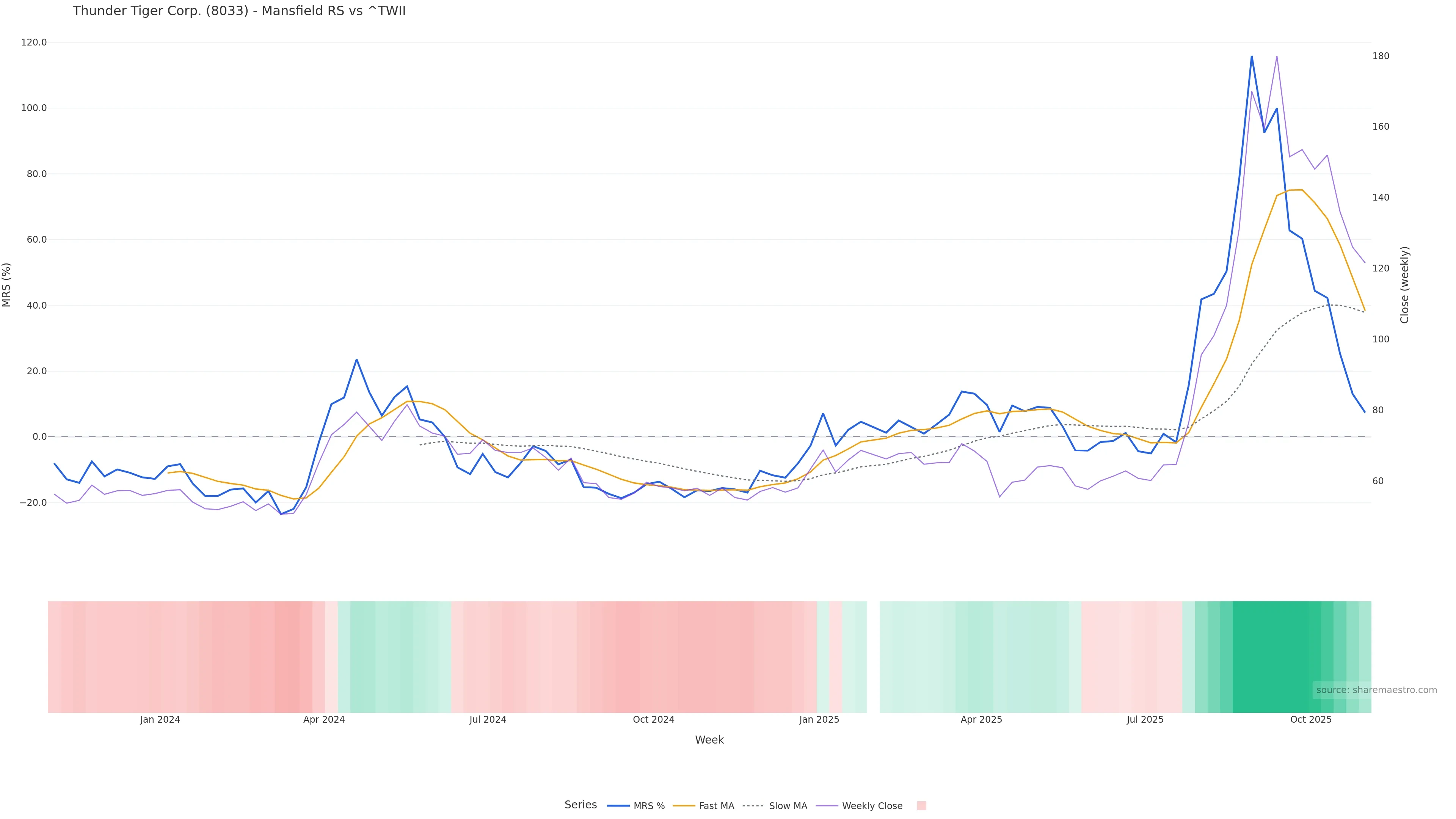1456x819 pixels.
Task: Click the Thunder Tiger Corp. chart title
Action: click(x=239, y=11)
